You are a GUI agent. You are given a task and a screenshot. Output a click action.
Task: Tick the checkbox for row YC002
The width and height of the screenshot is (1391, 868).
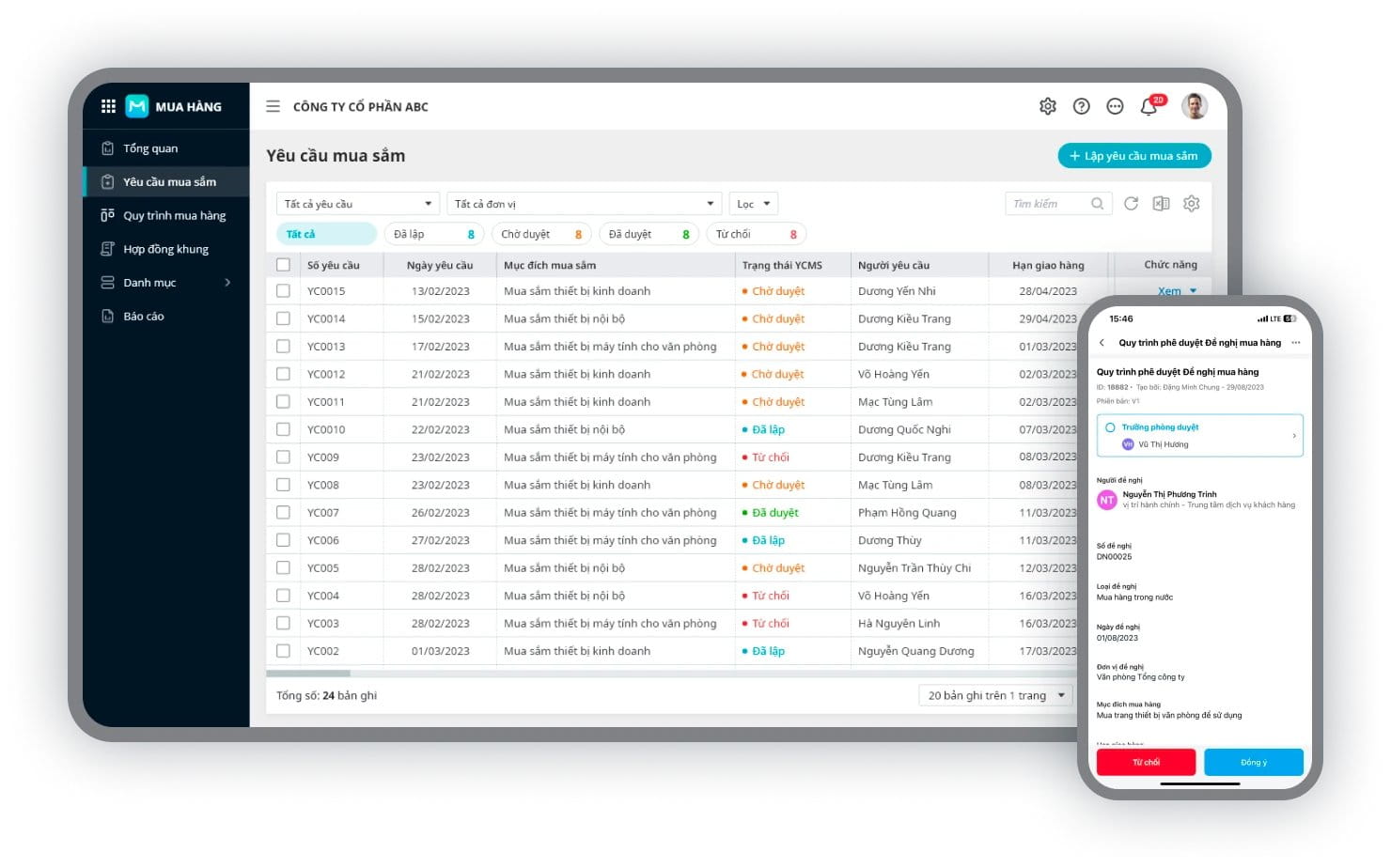pyautogui.click(x=283, y=651)
